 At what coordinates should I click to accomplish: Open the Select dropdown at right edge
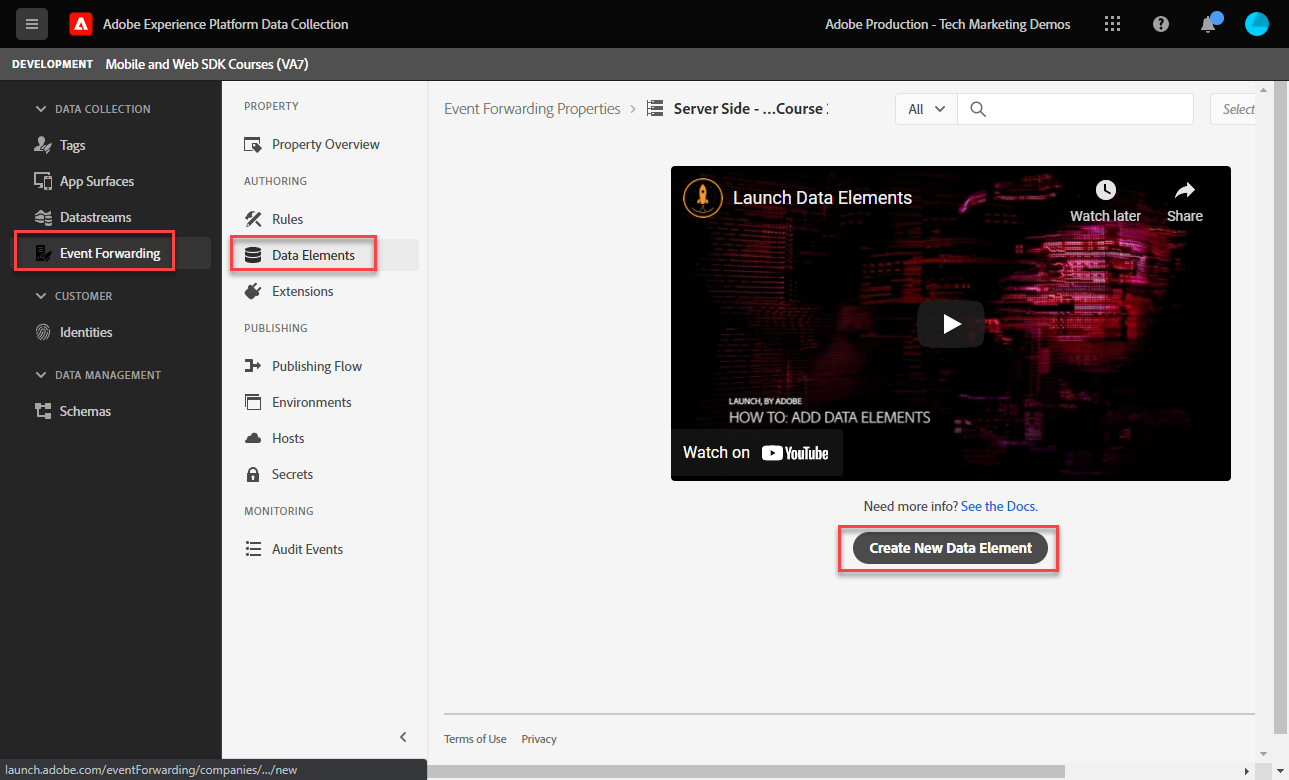1234,109
